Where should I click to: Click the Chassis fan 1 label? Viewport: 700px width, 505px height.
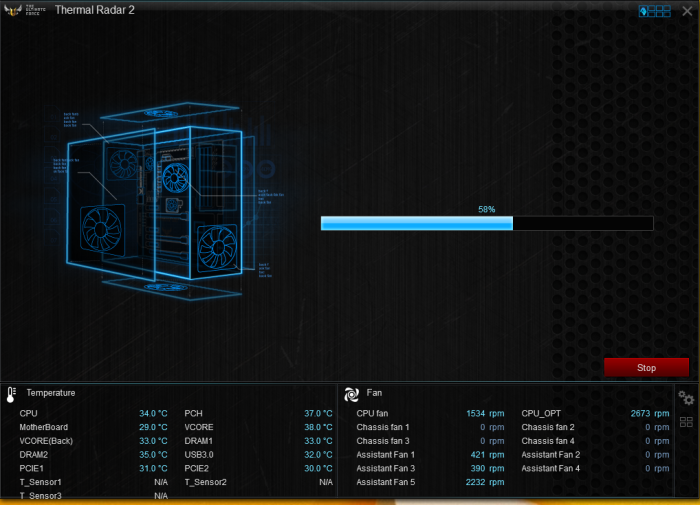[383, 427]
